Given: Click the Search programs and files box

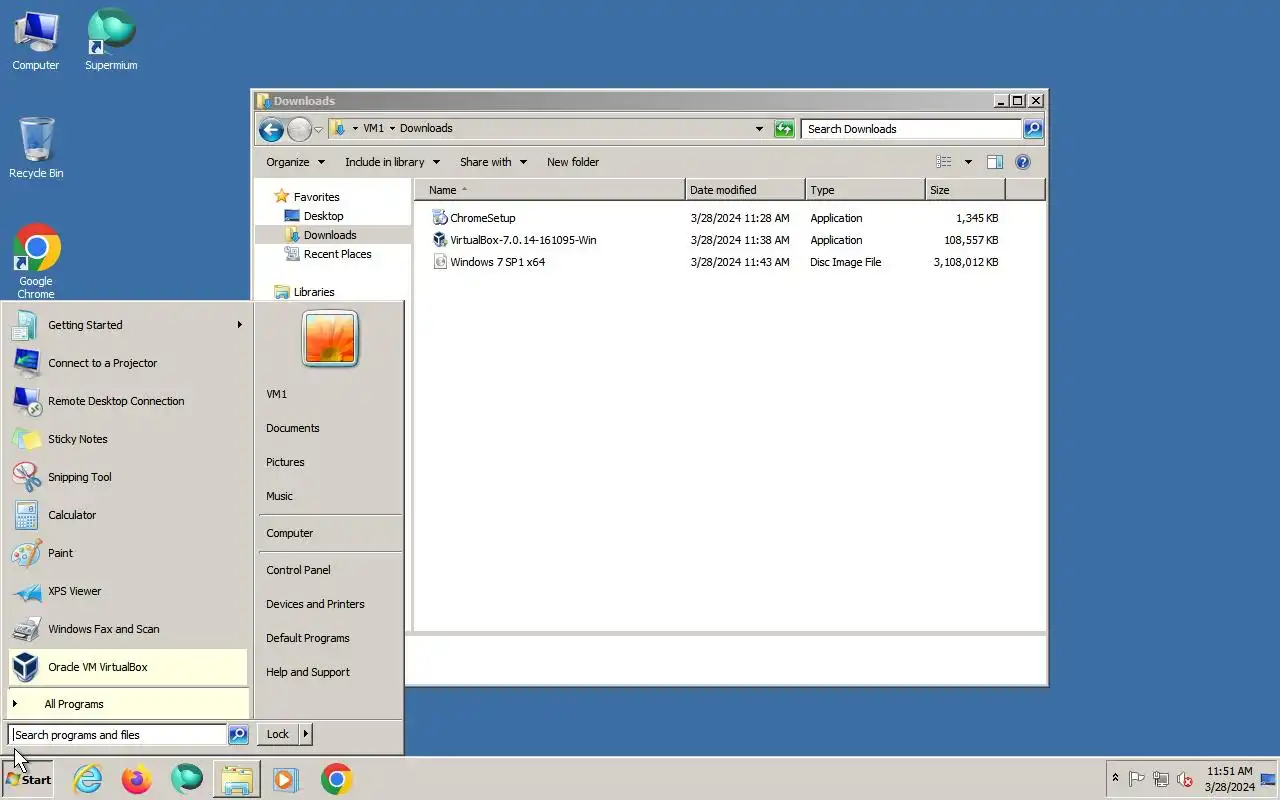Looking at the screenshot, I should click(x=118, y=735).
